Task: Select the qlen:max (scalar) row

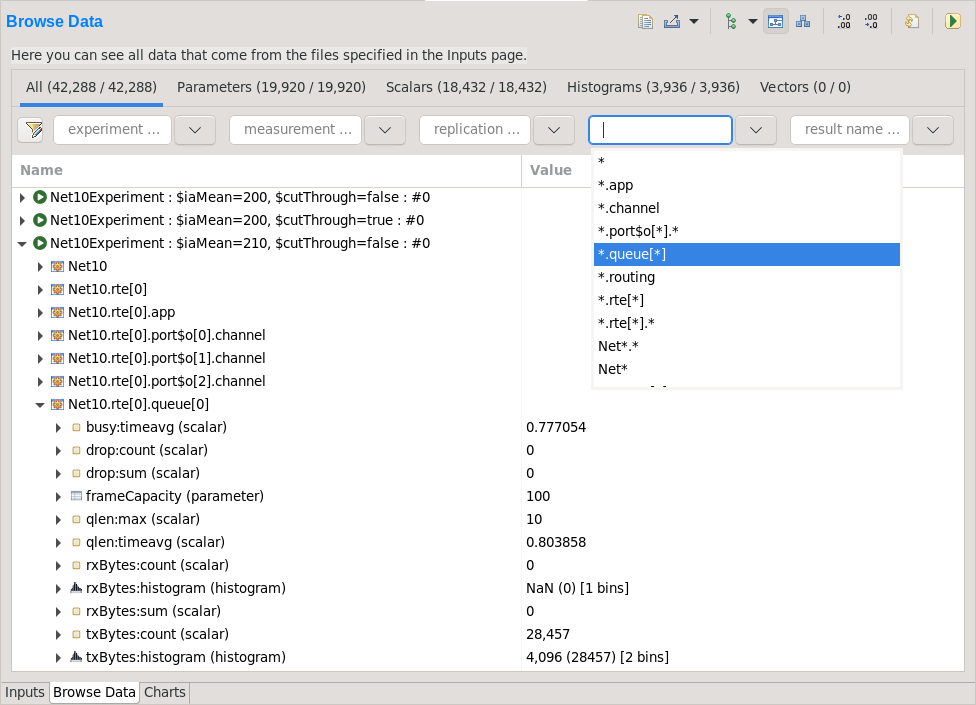Action: (x=488, y=520)
